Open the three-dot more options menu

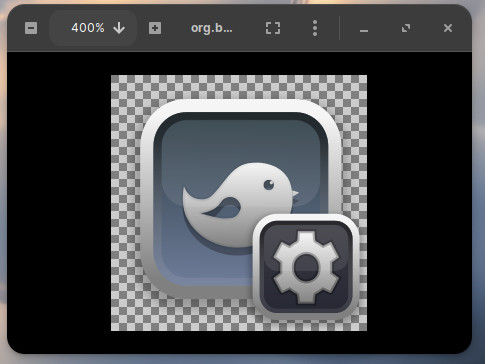tap(315, 28)
